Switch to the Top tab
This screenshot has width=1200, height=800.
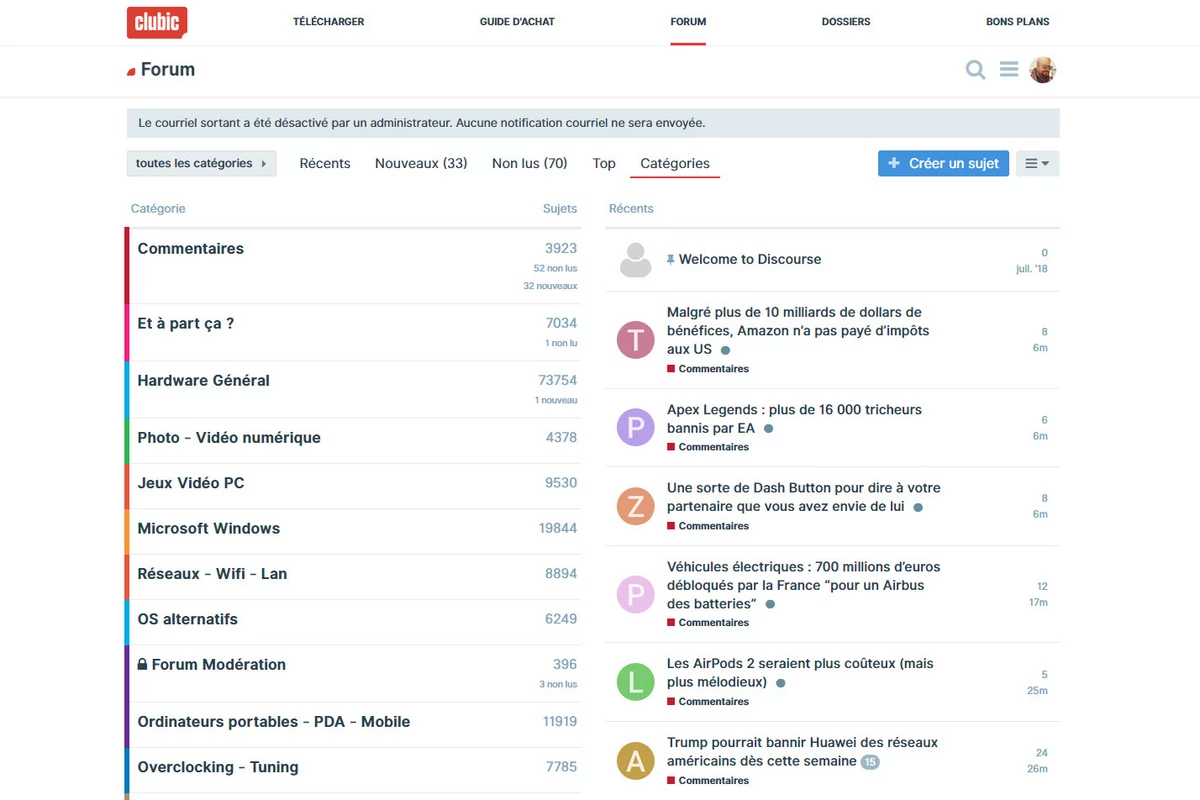(x=604, y=163)
